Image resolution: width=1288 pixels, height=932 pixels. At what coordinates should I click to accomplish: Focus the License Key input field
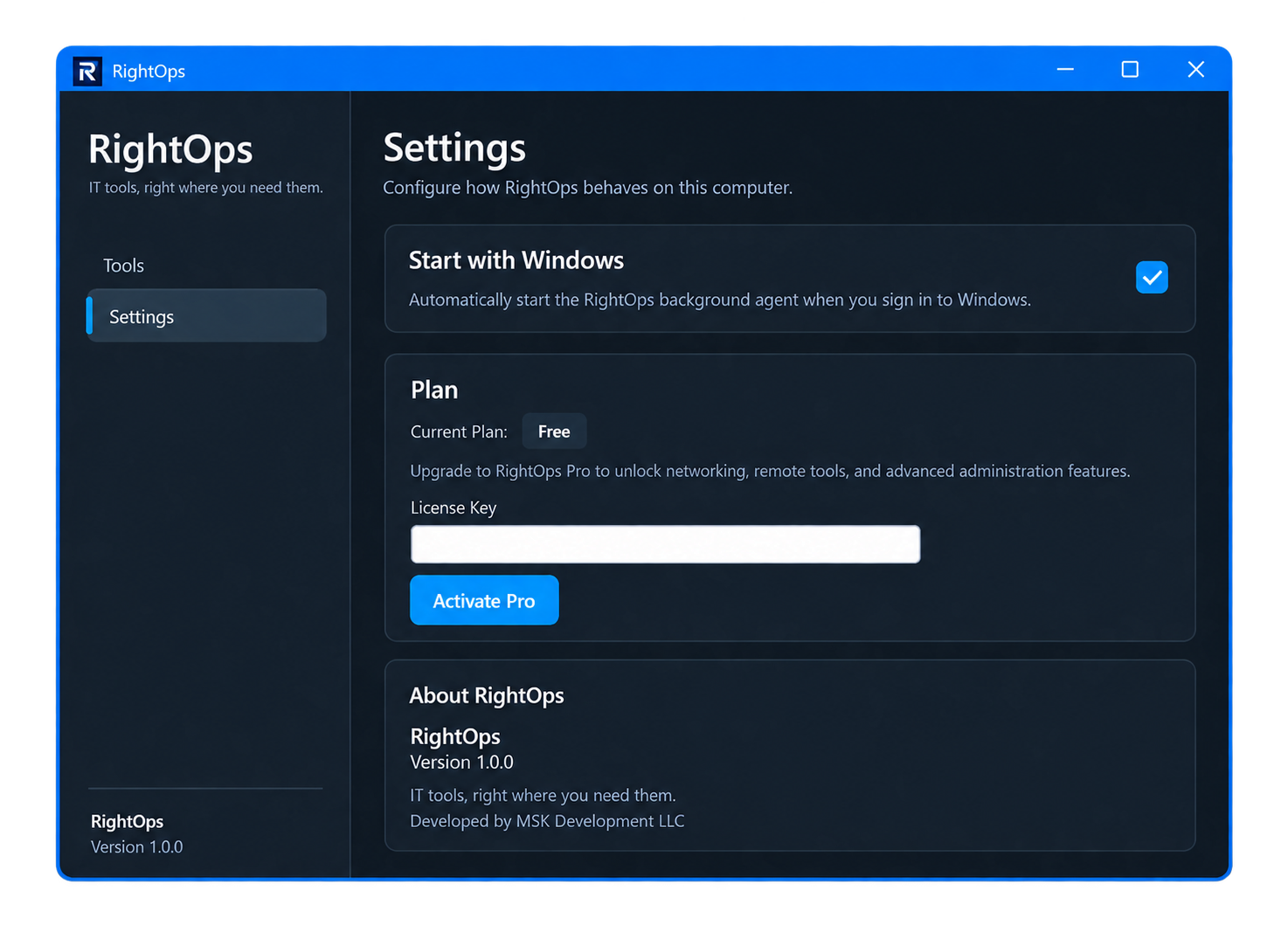coord(665,544)
